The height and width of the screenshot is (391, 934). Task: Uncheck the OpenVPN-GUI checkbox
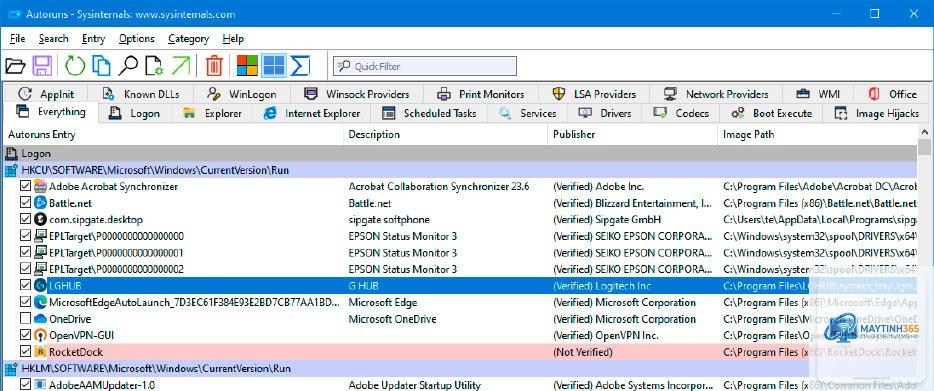click(x=25, y=335)
